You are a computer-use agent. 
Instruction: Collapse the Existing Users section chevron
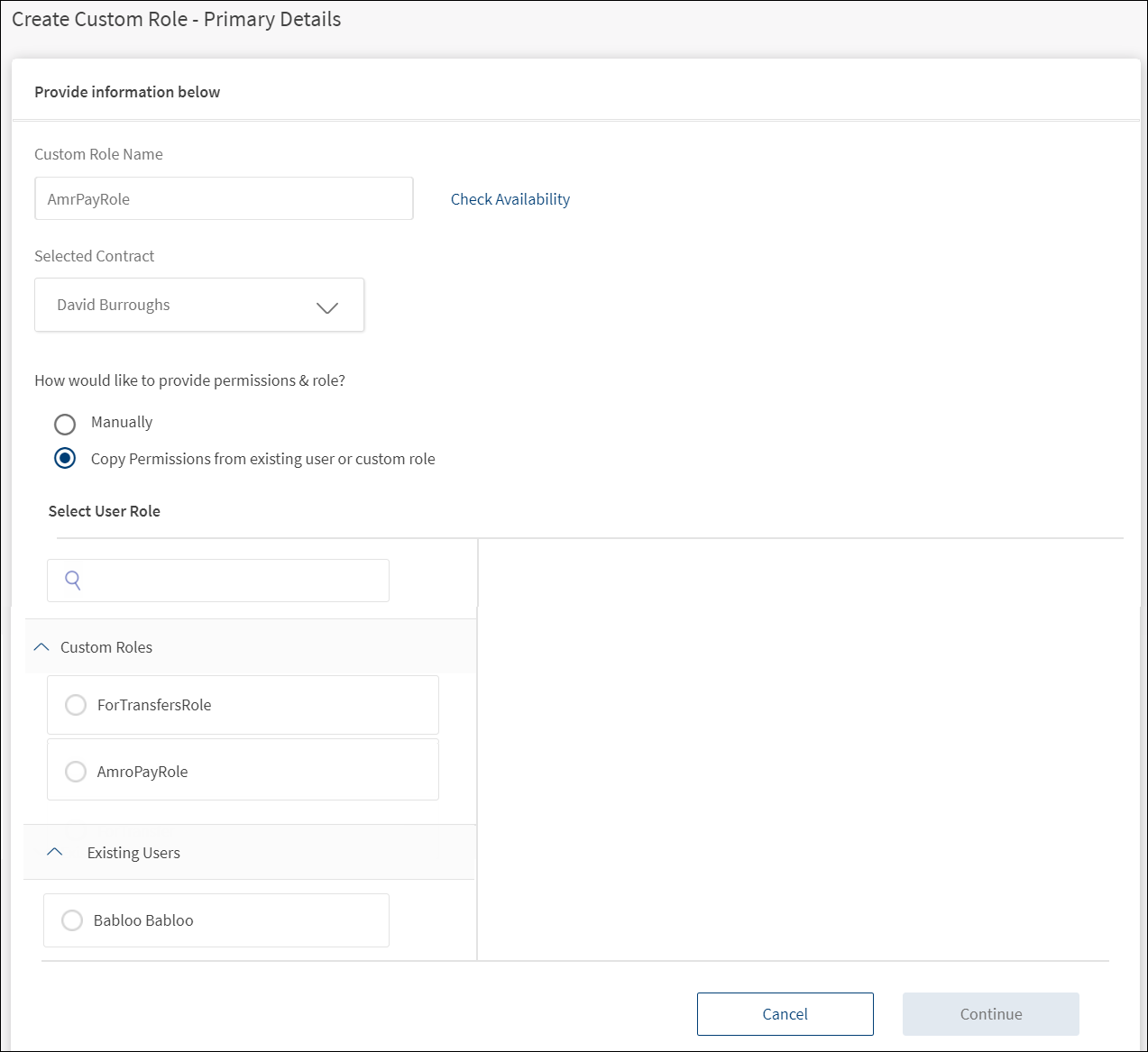tap(55, 852)
